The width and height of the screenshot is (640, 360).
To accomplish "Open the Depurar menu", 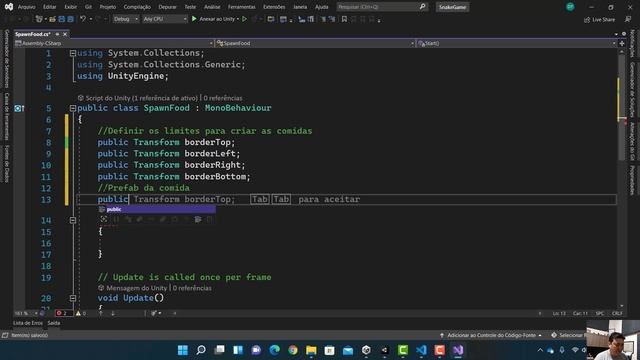I will 167,7.
